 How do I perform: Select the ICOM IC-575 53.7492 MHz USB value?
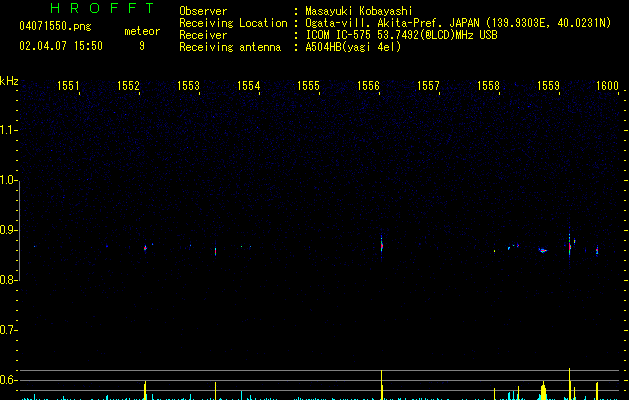[x=401, y=35]
